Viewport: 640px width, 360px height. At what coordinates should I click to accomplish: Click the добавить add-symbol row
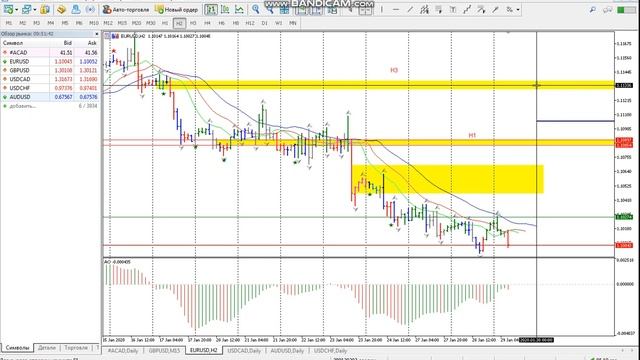[x=50, y=106]
